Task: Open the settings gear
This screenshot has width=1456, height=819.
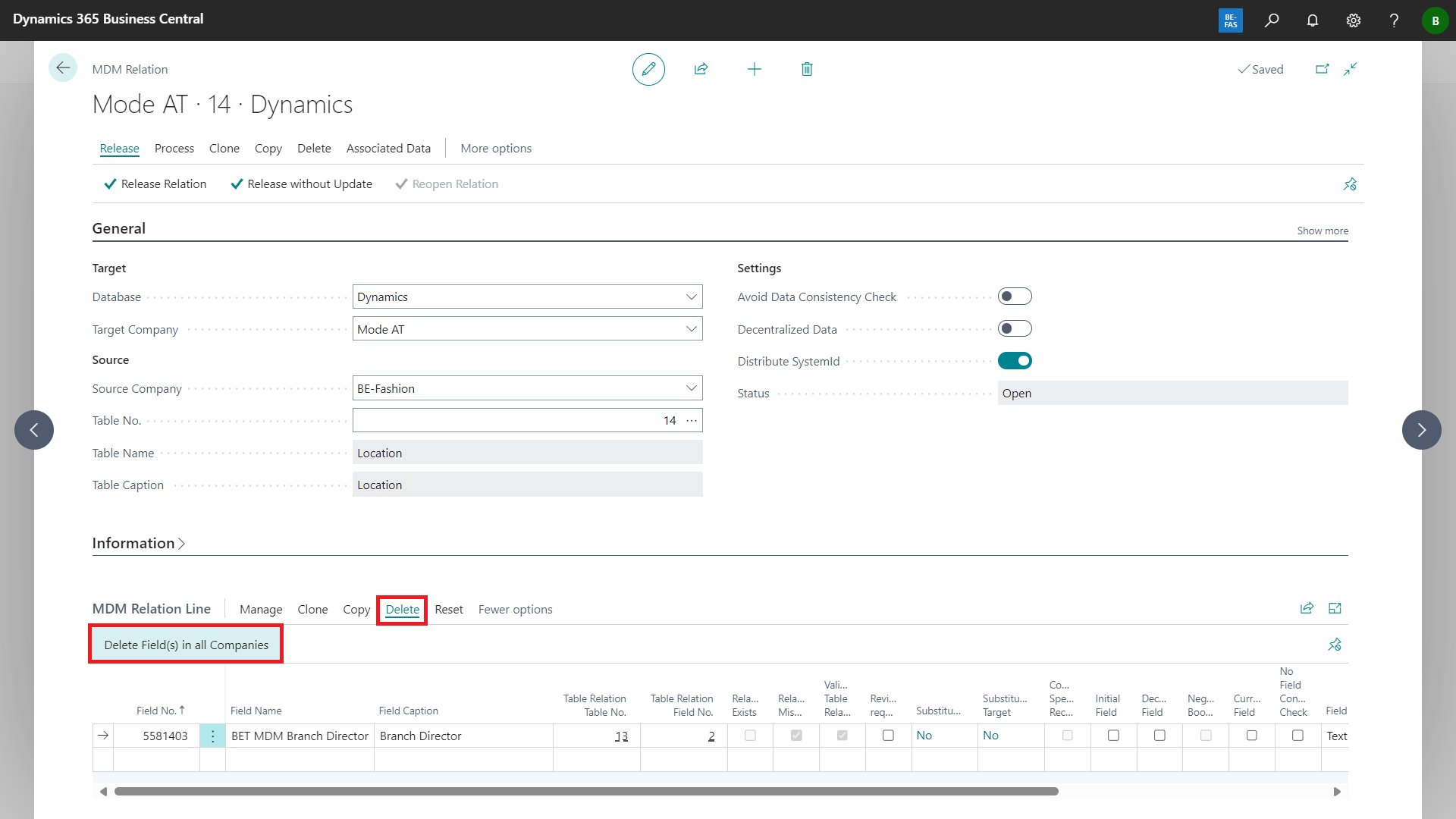Action: point(1354,20)
